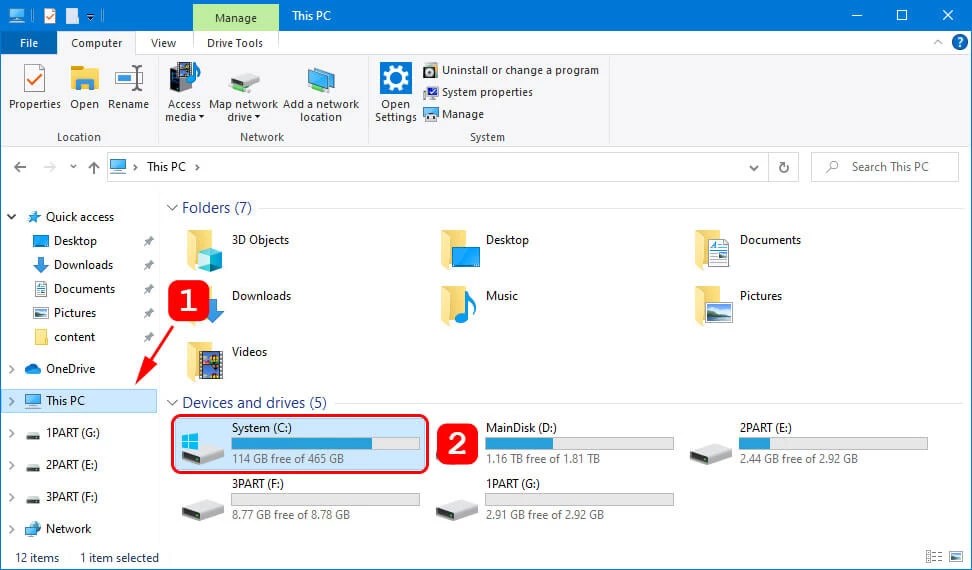Image resolution: width=972 pixels, height=570 pixels.
Task: Switch to the View tab
Action: coord(163,43)
